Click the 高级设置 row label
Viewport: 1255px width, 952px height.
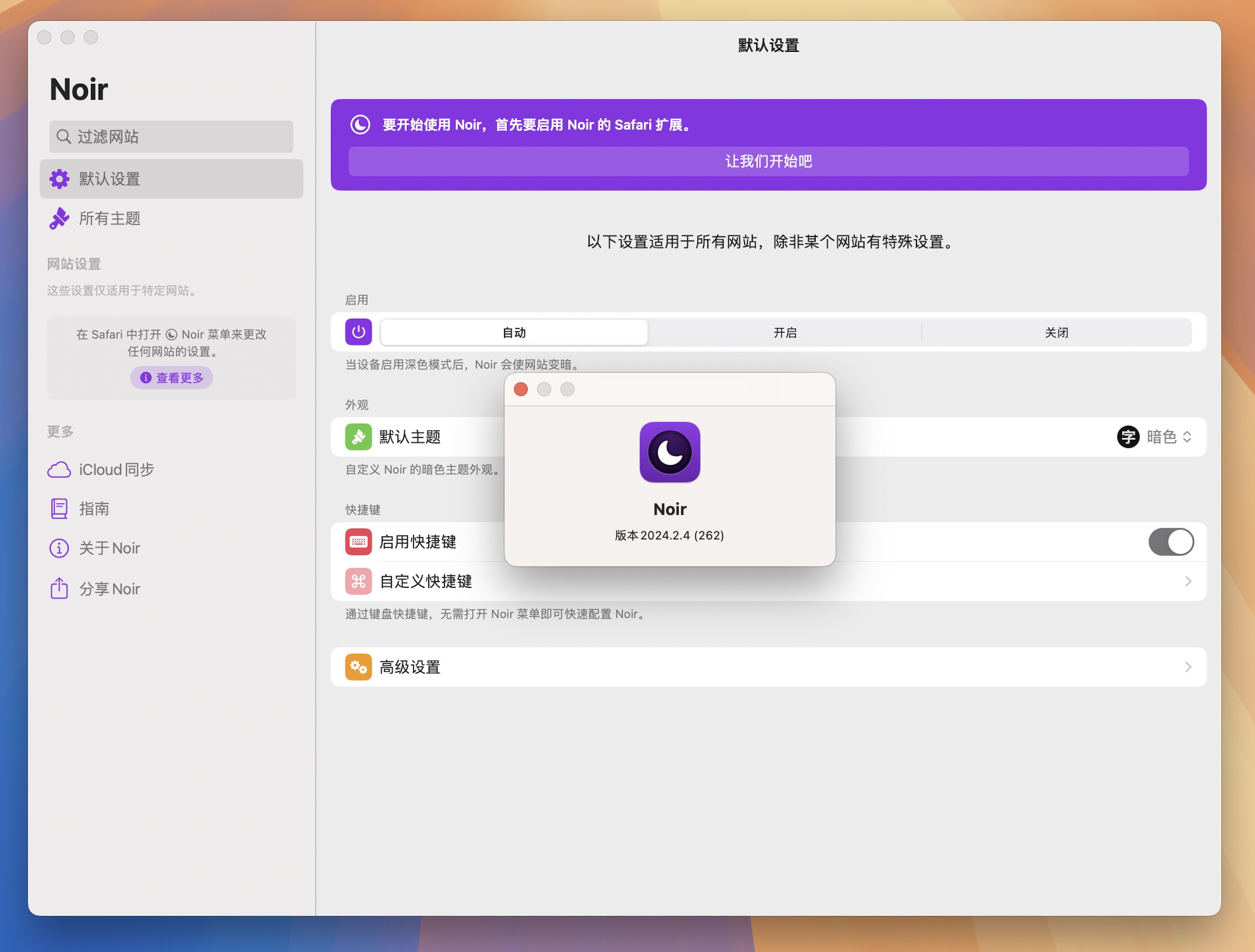point(410,667)
